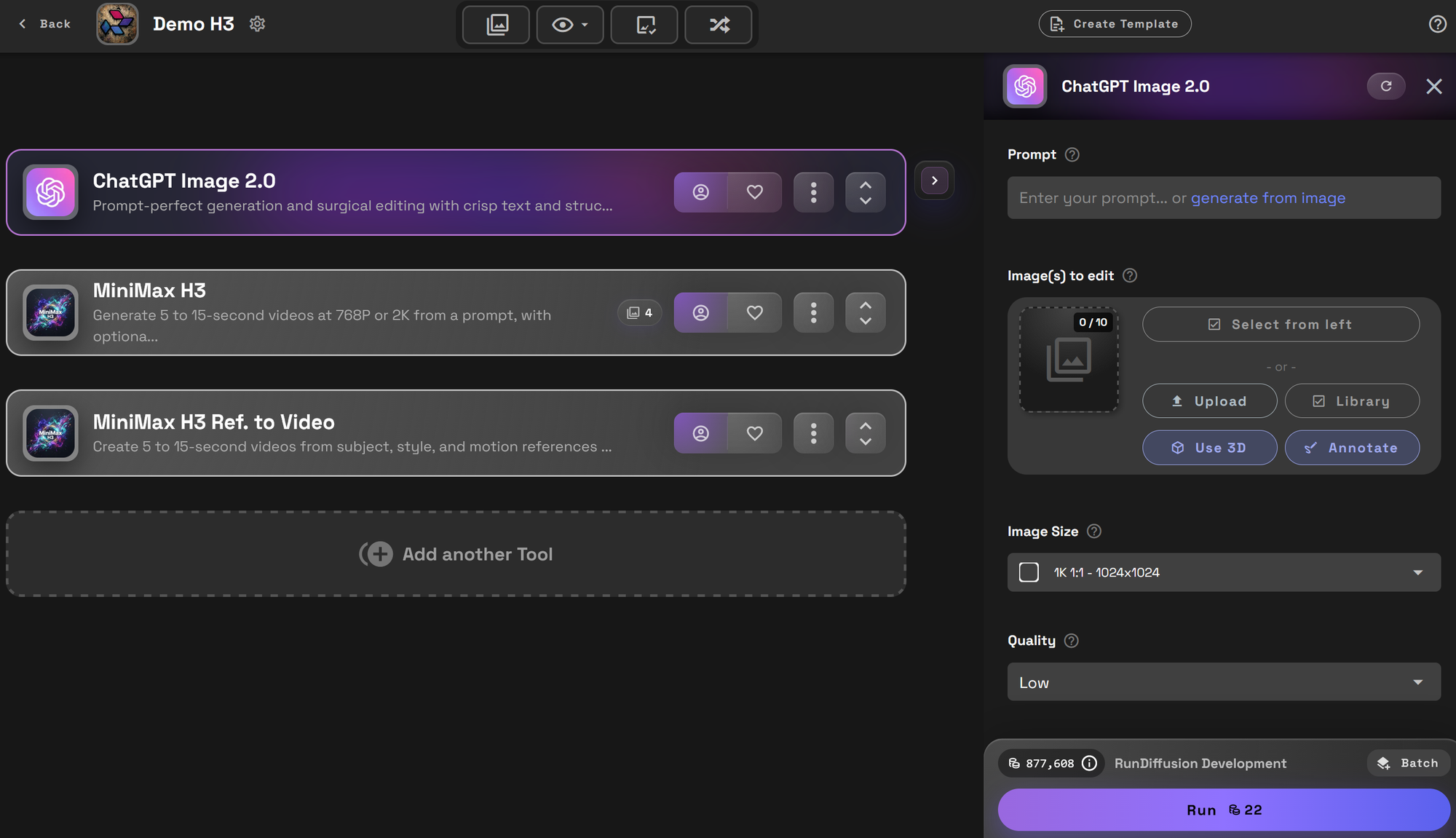1456x838 pixels.
Task: Reorder the ChatGPT Image 2.0 card
Action: click(866, 192)
